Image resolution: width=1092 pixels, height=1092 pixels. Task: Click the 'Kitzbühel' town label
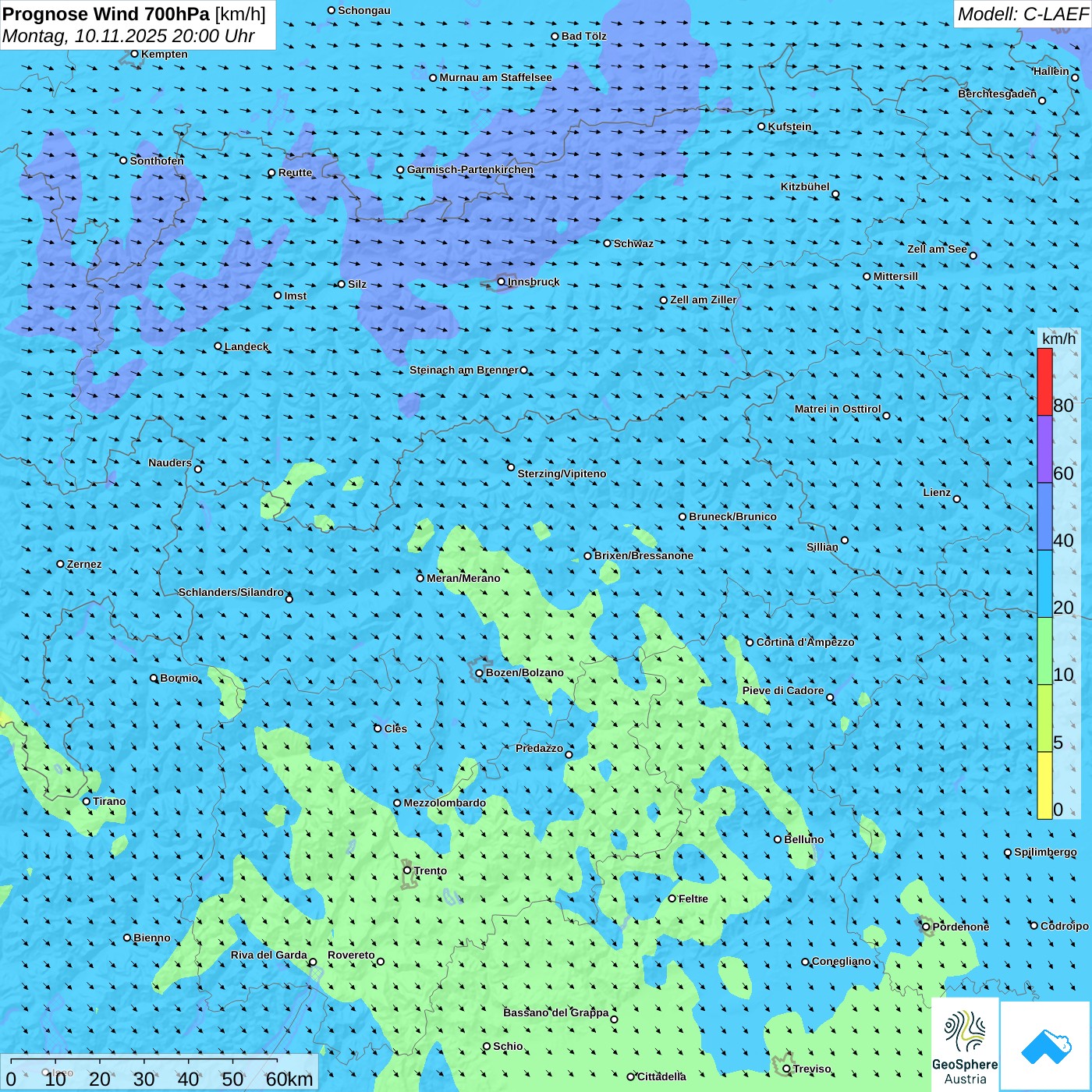point(805,186)
